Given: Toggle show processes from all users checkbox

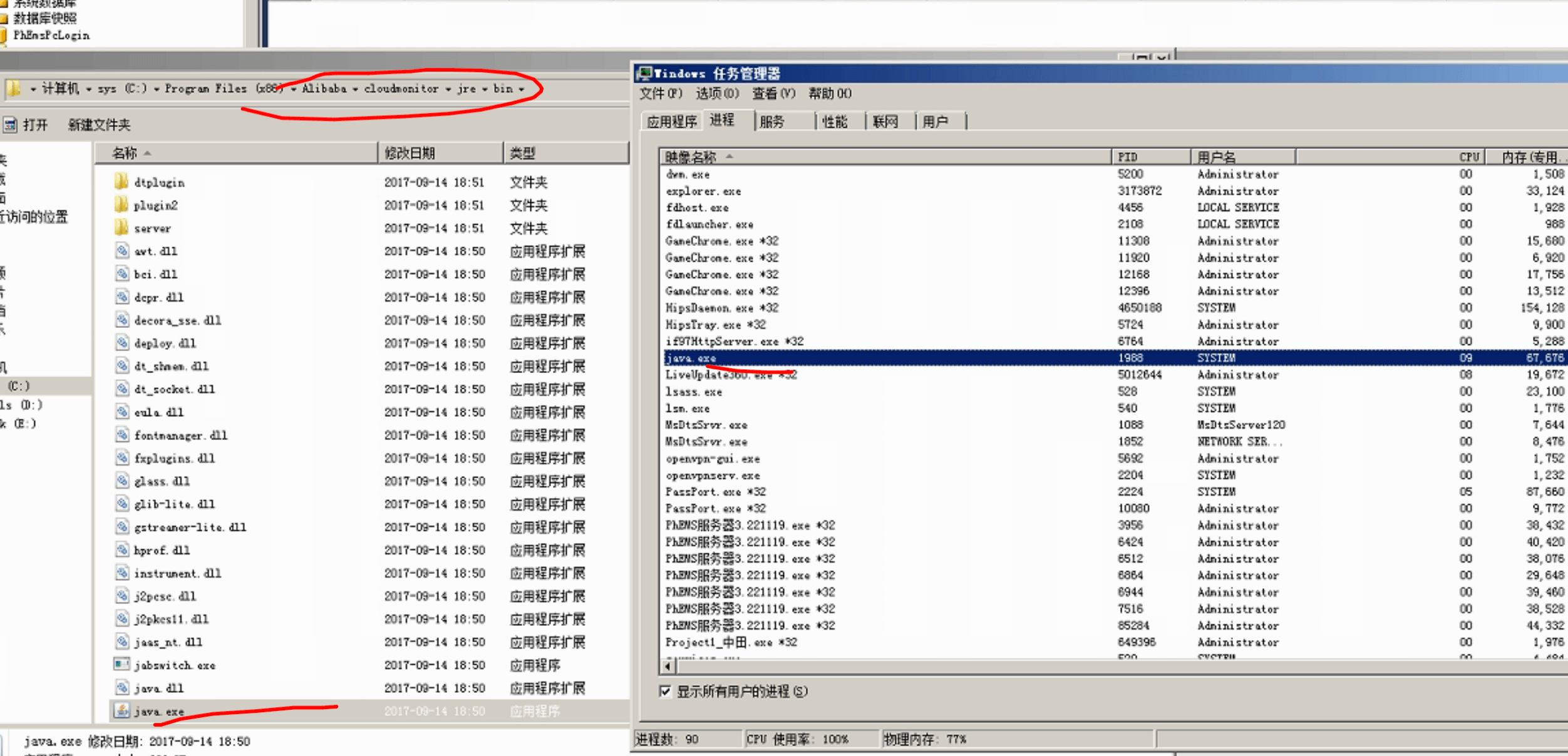Looking at the screenshot, I should [x=665, y=692].
